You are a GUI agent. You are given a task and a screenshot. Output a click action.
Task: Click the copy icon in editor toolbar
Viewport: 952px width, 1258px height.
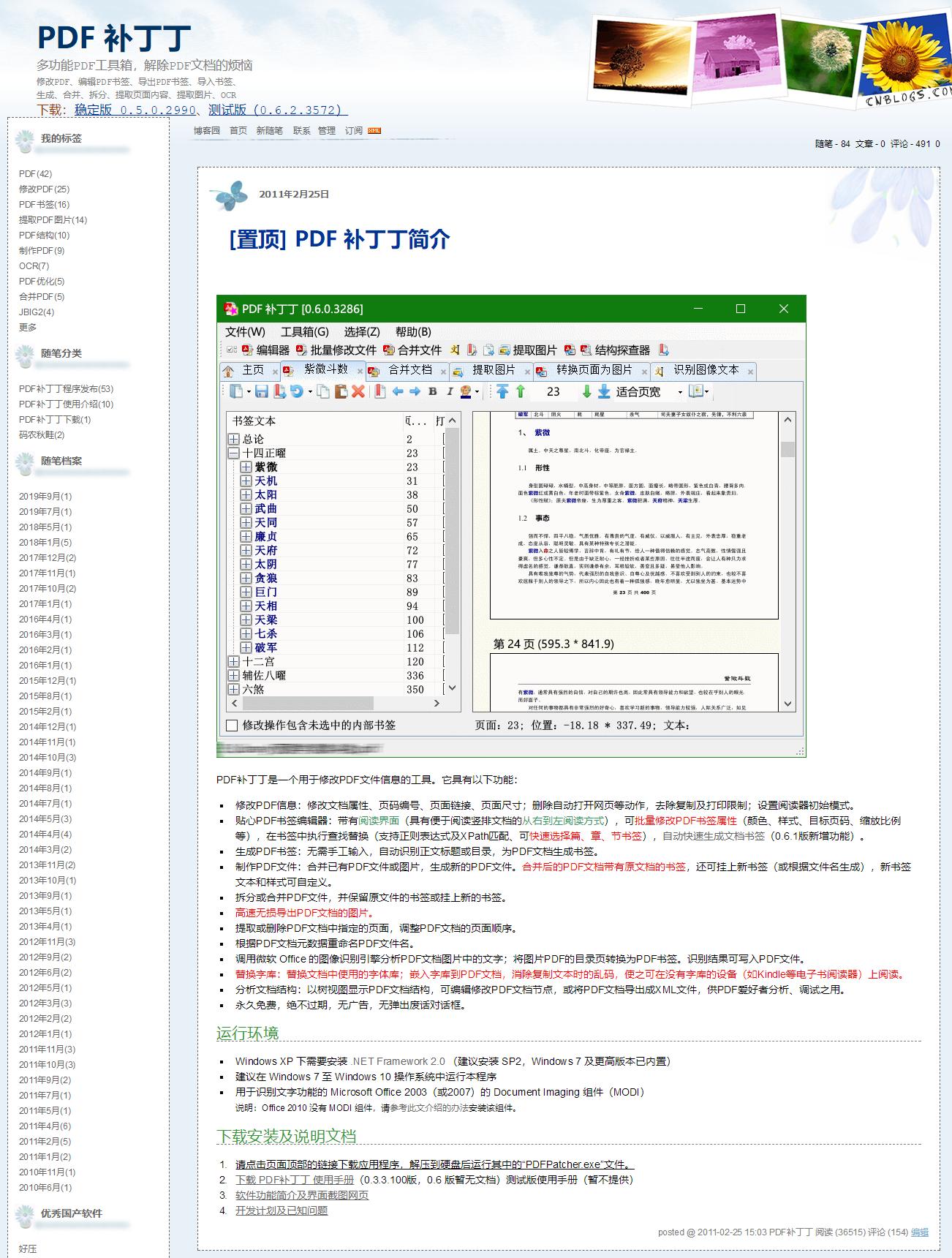click(x=323, y=392)
